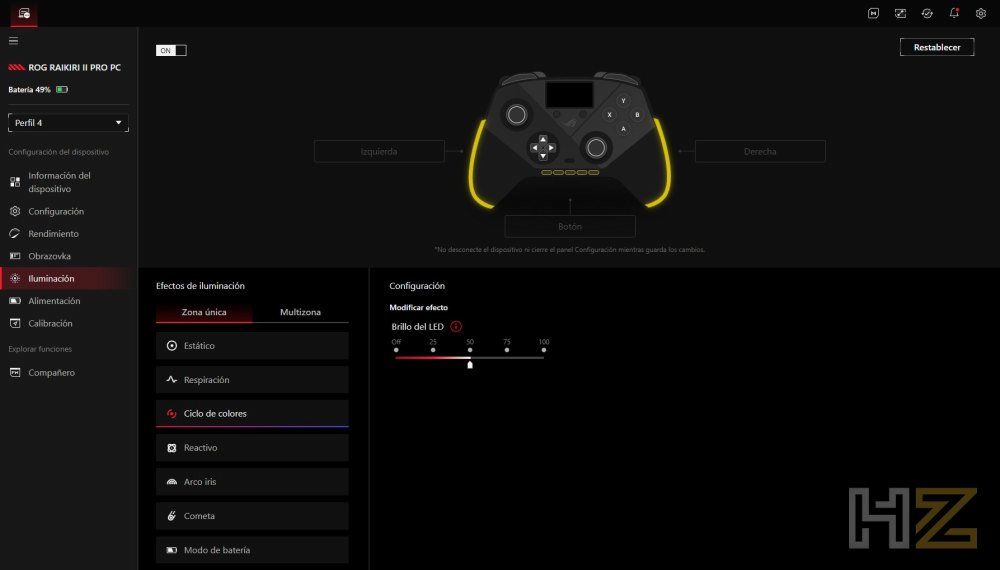
Task: Open the Obrazovka section
Action: click(x=69, y=256)
